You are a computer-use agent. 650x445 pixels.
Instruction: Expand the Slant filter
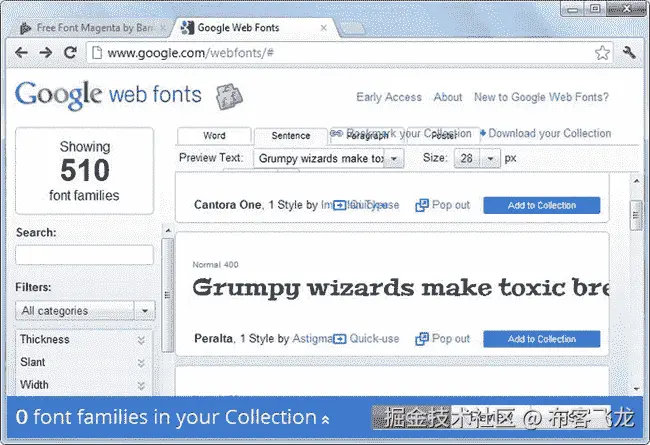point(141,363)
